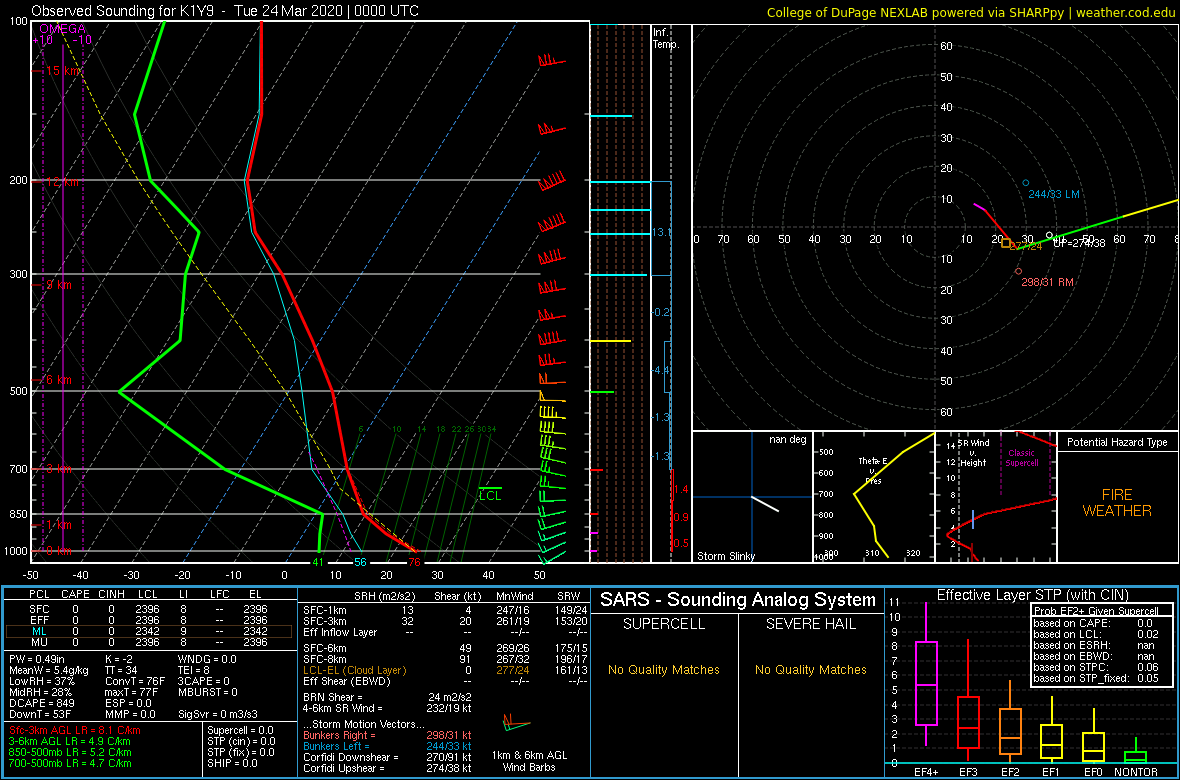Click the MU parcel row

tap(149, 643)
